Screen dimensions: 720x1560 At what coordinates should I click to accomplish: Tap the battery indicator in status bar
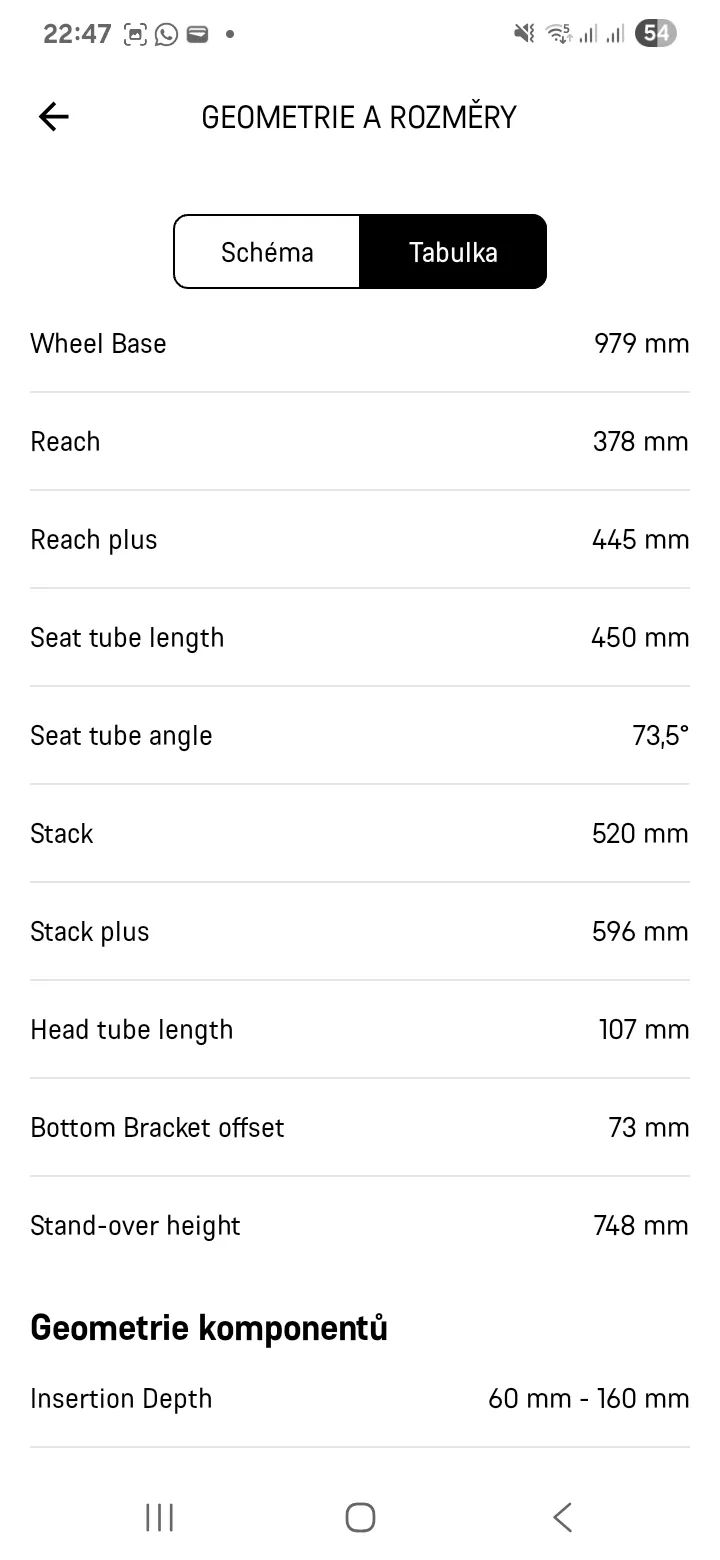(656, 33)
